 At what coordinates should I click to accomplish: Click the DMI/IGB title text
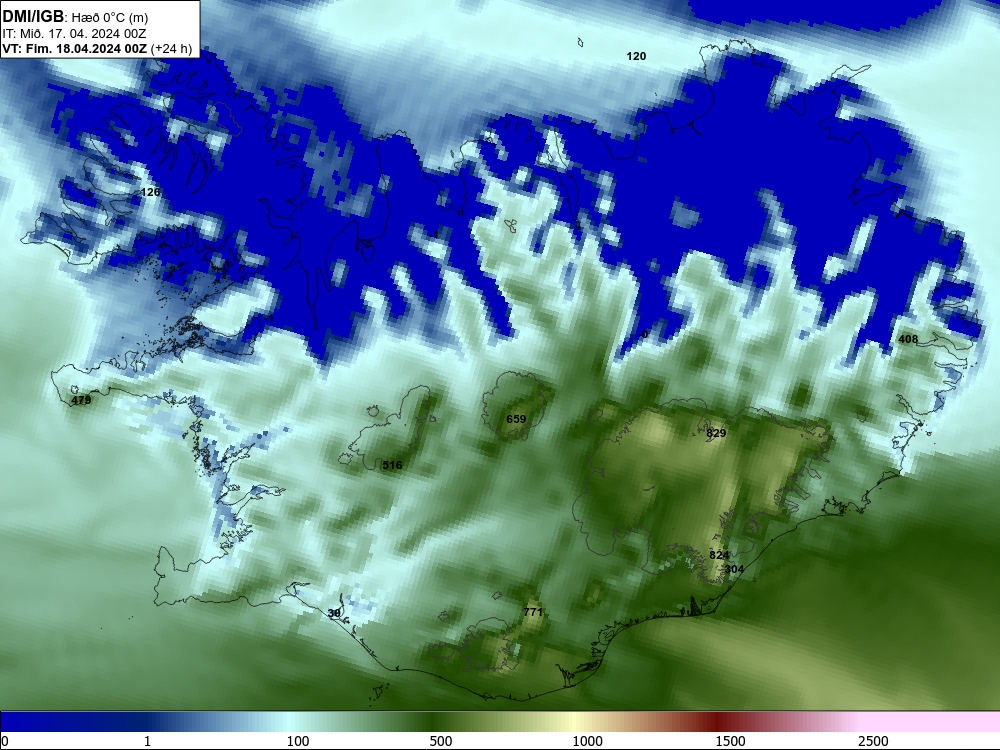pyautogui.click(x=33, y=17)
